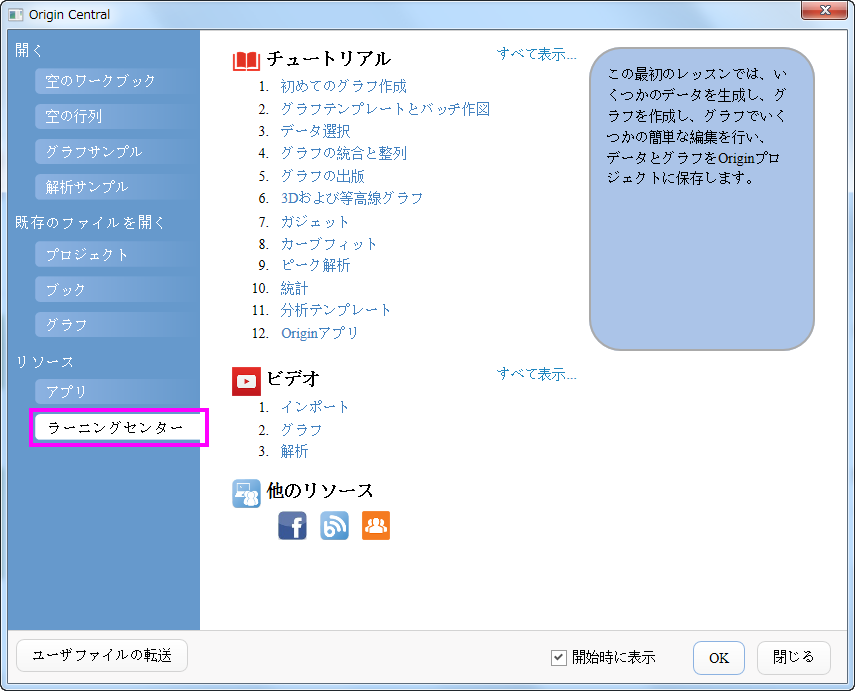Click the ビデオ section heading
The image size is (855, 691).
293,378
